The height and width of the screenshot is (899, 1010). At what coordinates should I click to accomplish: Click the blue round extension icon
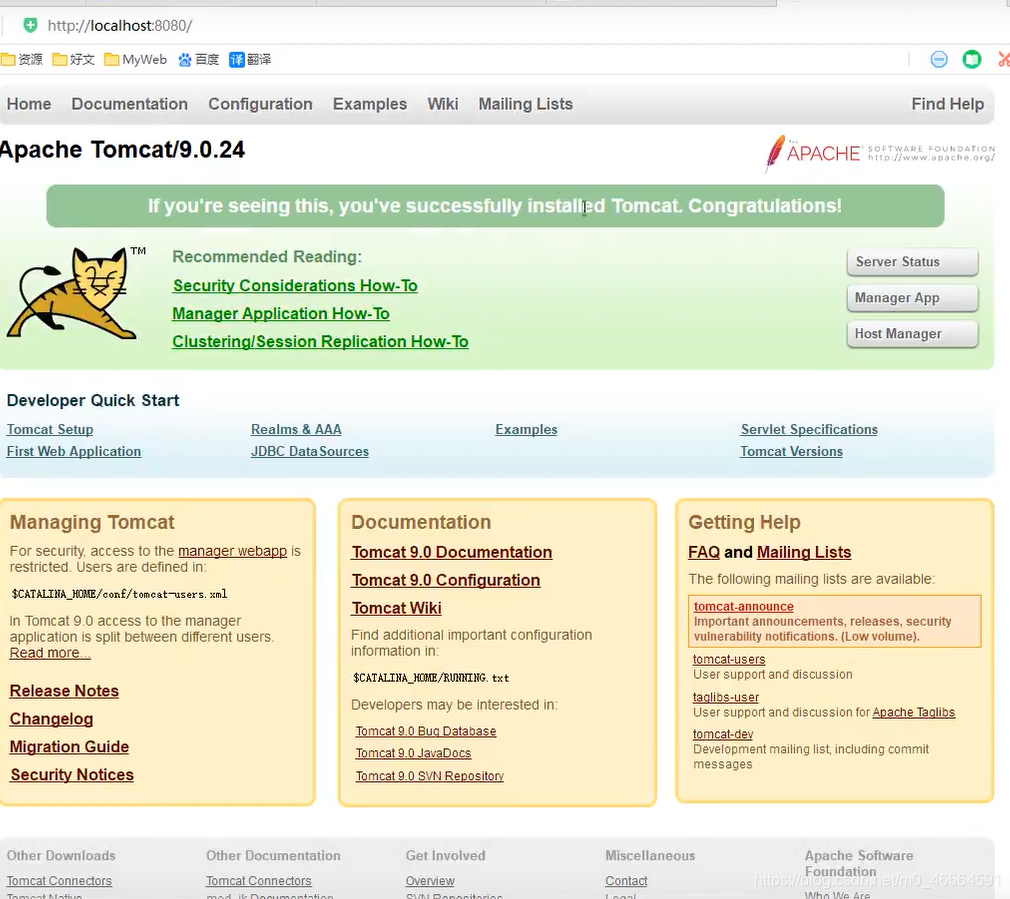(x=939, y=60)
